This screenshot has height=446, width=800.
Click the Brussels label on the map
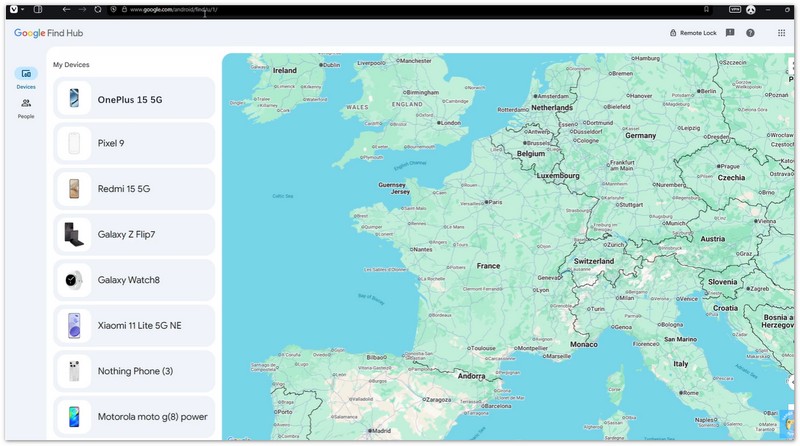click(x=537, y=143)
